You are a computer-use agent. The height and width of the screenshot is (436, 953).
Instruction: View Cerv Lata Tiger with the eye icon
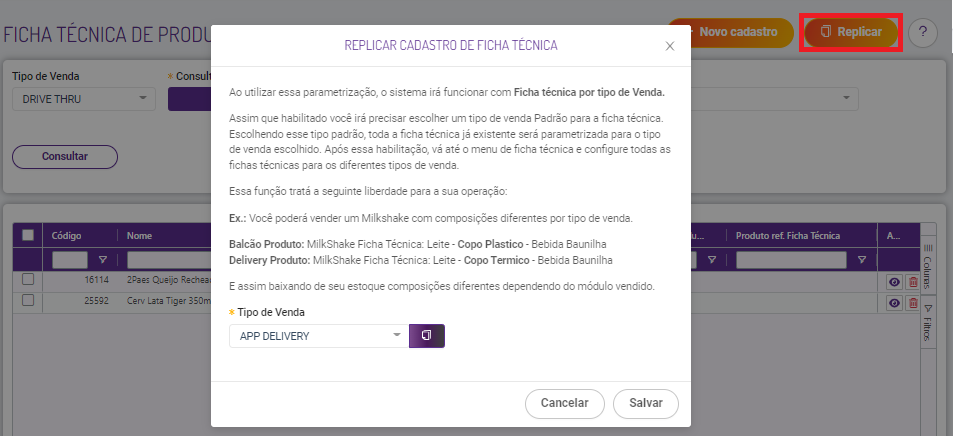pyautogui.click(x=894, y=303)
